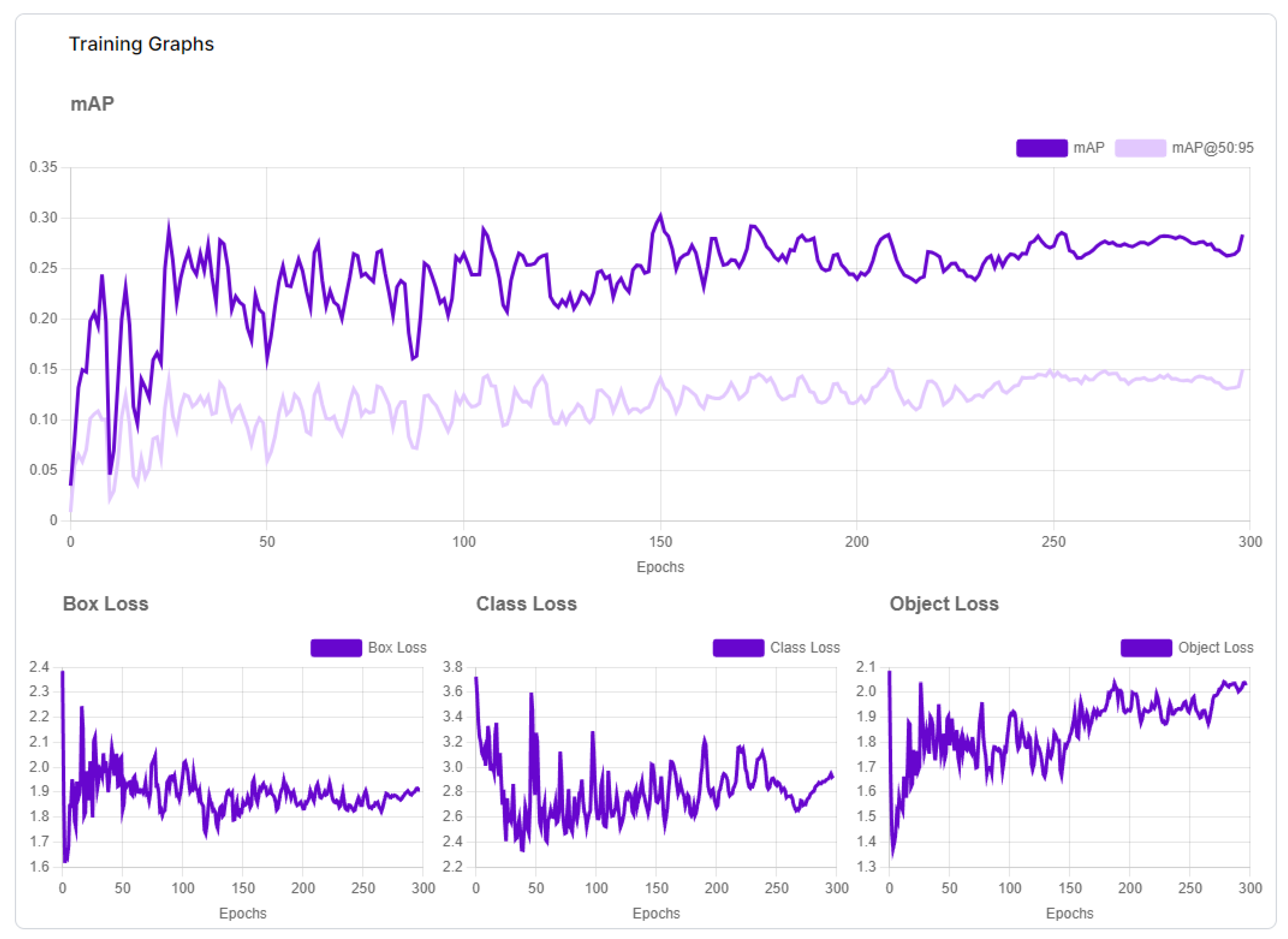Click the Epochs label below Class Loss chart
The image size is (1288, 939).
[x=656, y=913]
